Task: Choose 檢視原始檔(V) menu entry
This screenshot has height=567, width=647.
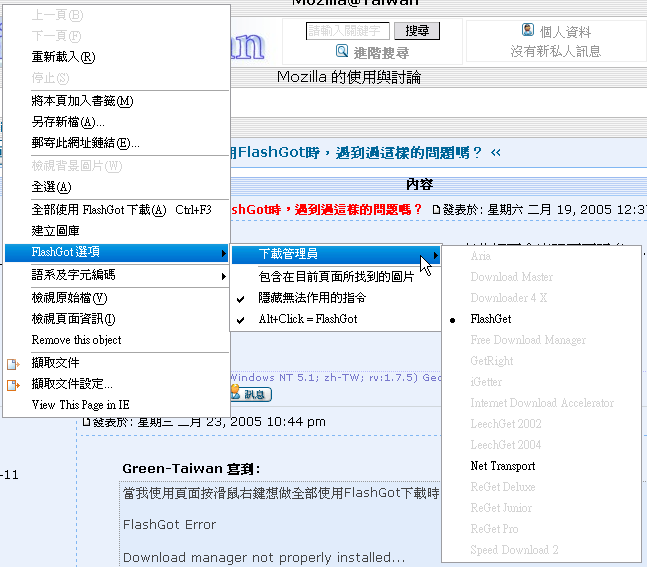Action: click(116, 298)
